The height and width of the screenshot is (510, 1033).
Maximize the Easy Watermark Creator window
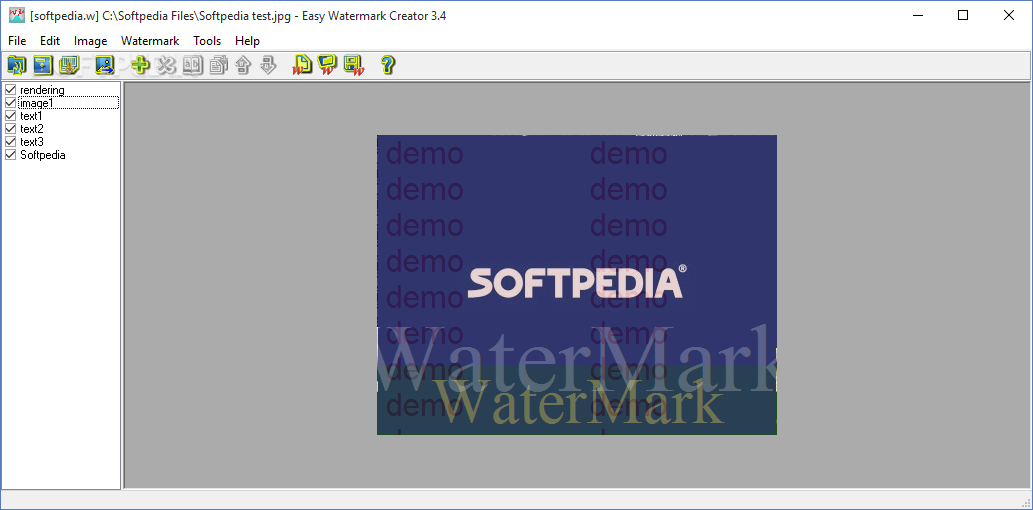pyautogui.click(x=963, y=16)
